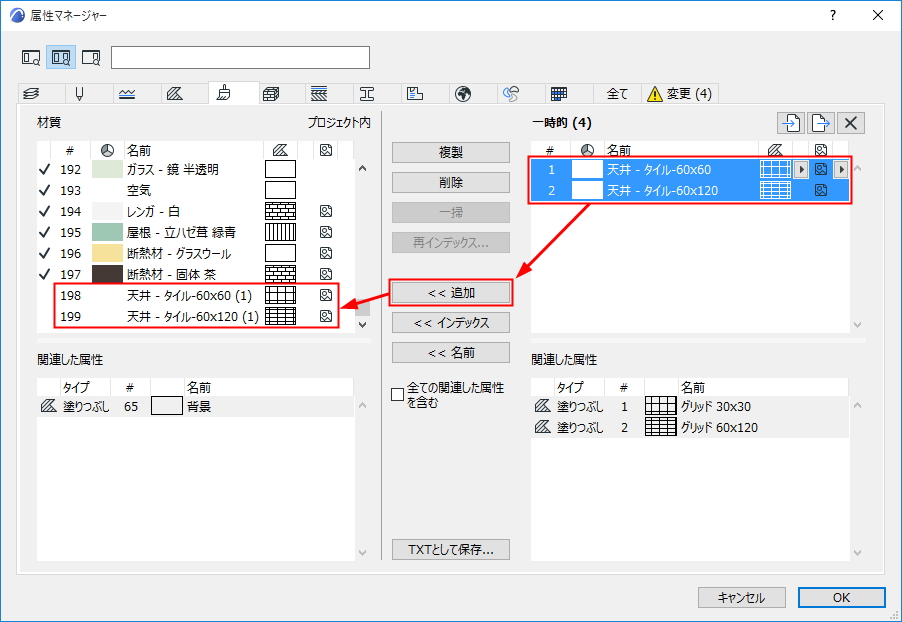Click the export attributes file icon
902x622 pixels.
pos(821,123)
